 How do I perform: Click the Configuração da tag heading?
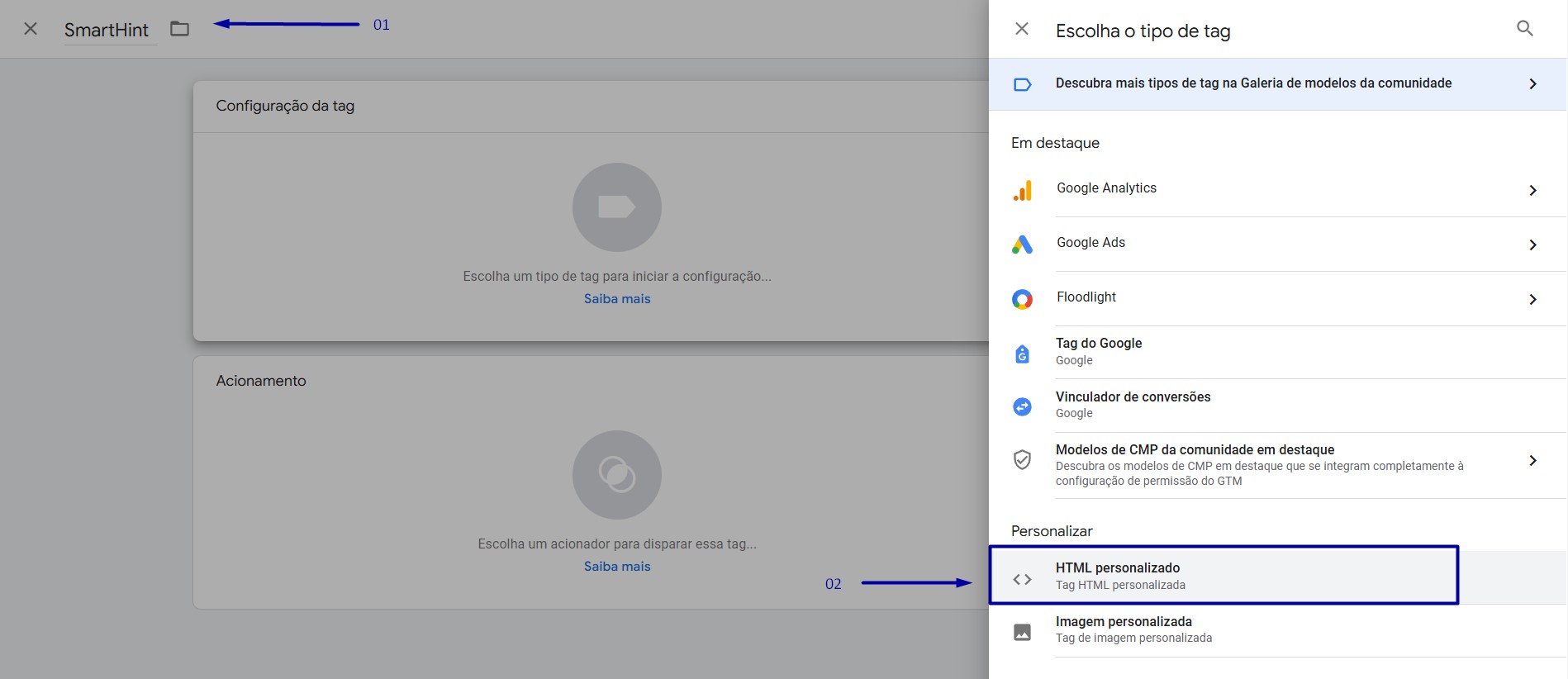coord(285,106)
